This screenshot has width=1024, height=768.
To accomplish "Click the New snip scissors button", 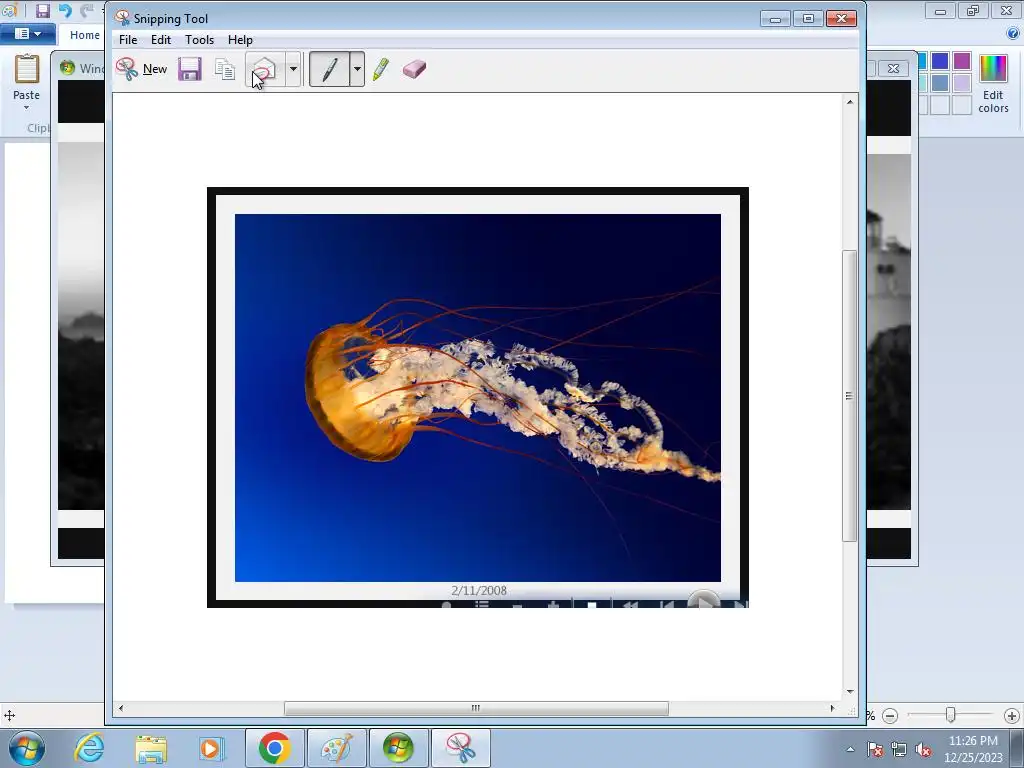I will pos(142,69).
